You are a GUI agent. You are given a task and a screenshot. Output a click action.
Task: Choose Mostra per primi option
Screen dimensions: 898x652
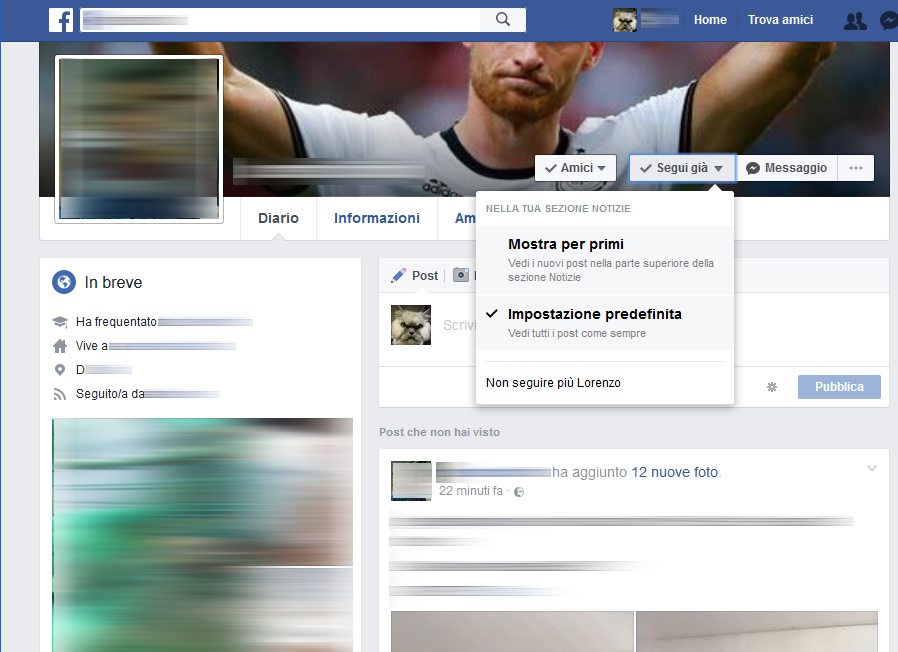[565, 244]
